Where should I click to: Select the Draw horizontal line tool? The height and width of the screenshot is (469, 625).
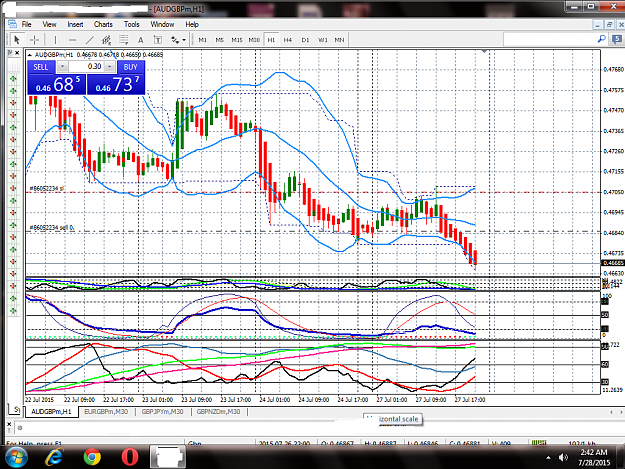click(x=72, y=40)
